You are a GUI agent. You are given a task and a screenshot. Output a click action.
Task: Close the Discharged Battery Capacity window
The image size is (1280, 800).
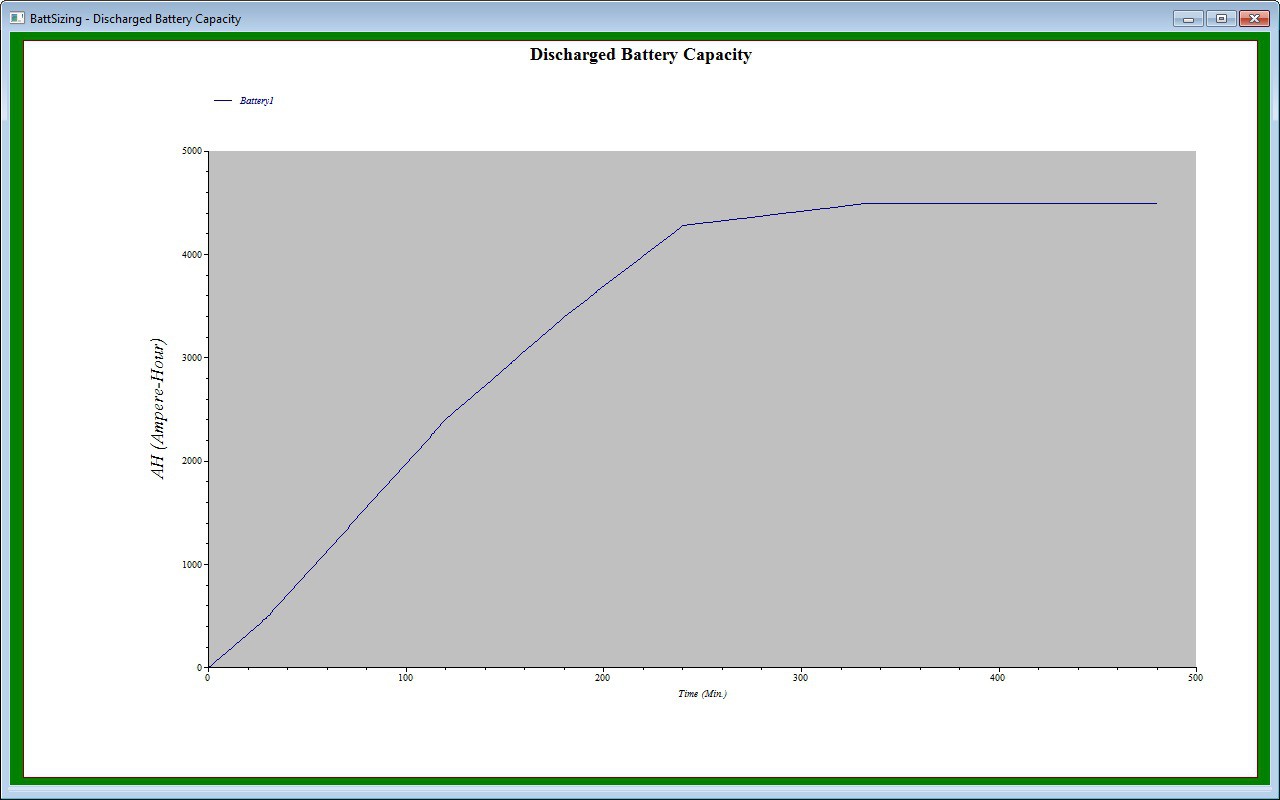pyautogui.click(x=1253, y=18)
